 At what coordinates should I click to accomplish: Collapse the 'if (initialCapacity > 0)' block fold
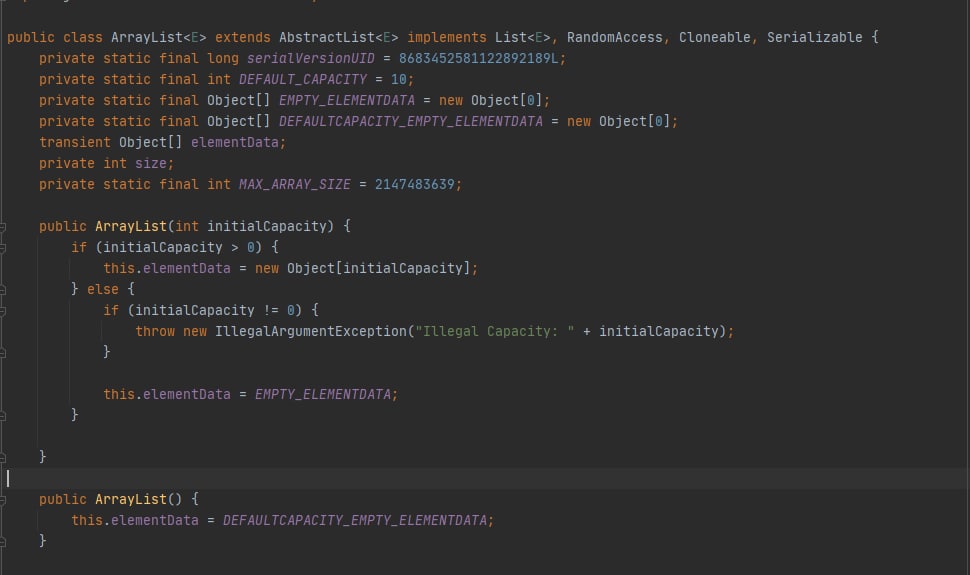pos(2,248)
